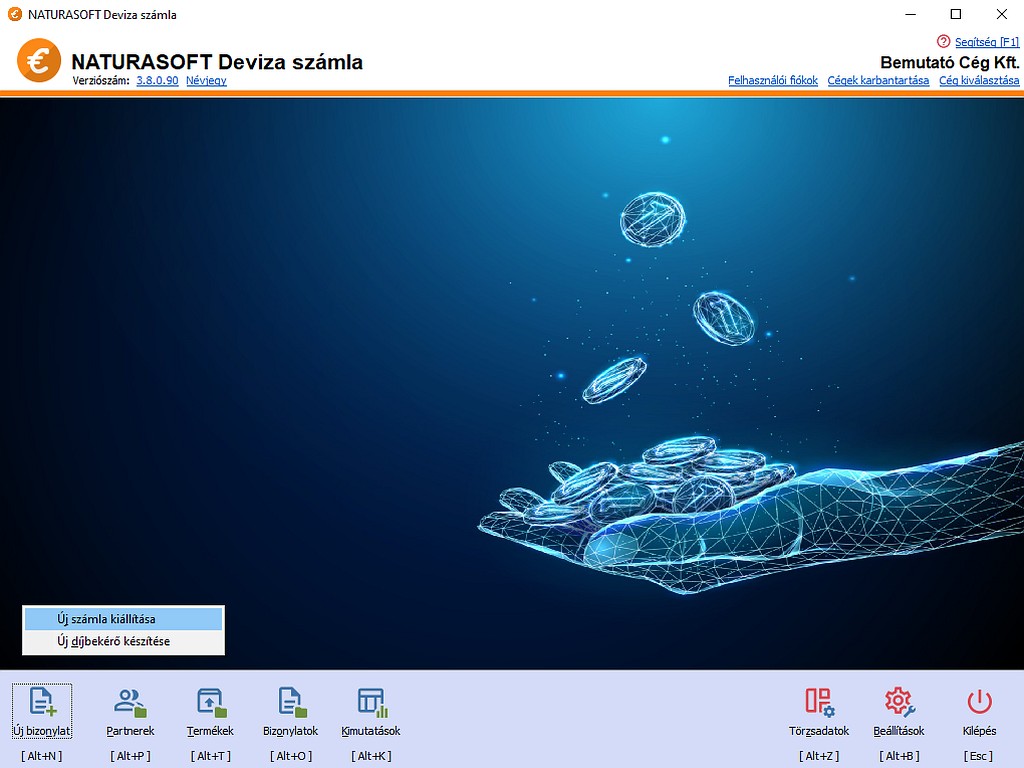Maximize the NATURASOFT window
Screen dimensions: 1024x768
tap(955, 14)
